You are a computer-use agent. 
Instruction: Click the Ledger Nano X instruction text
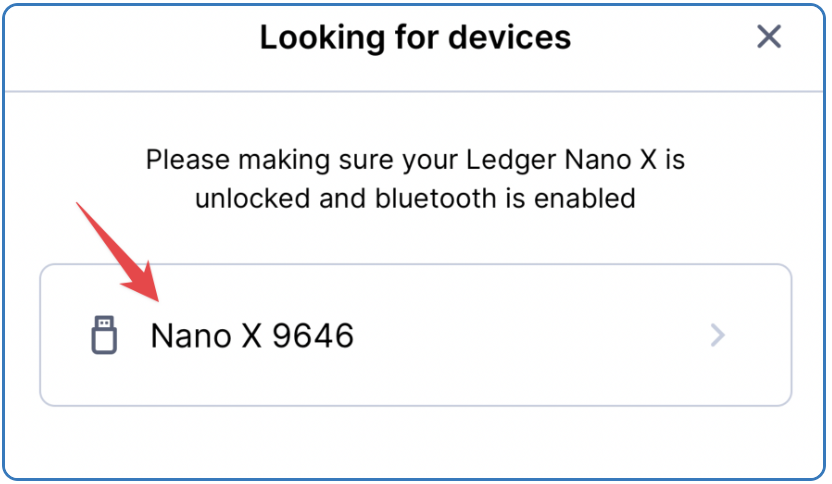pos(415,179)
